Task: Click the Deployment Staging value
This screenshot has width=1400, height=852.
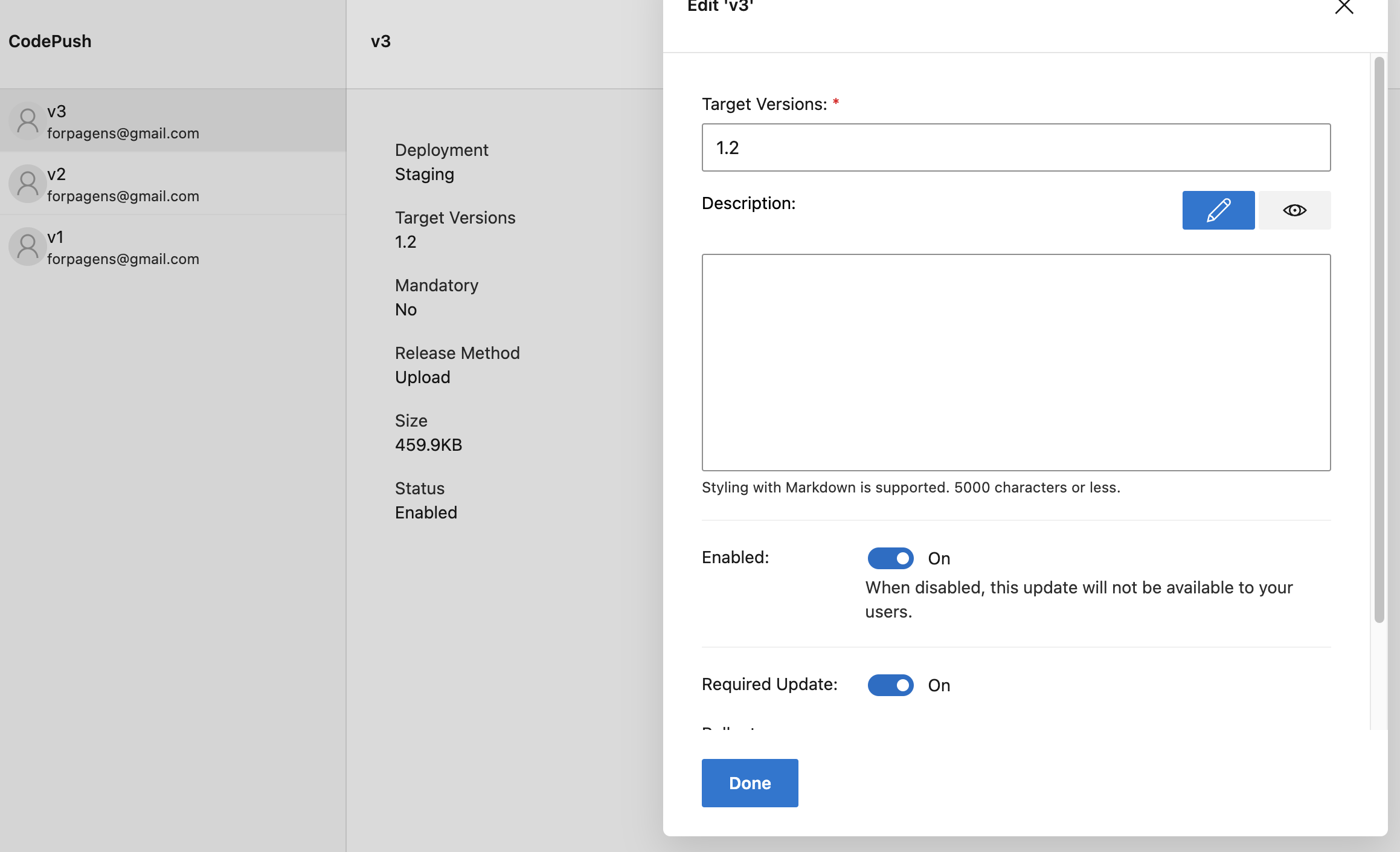Action: (424, 174)
